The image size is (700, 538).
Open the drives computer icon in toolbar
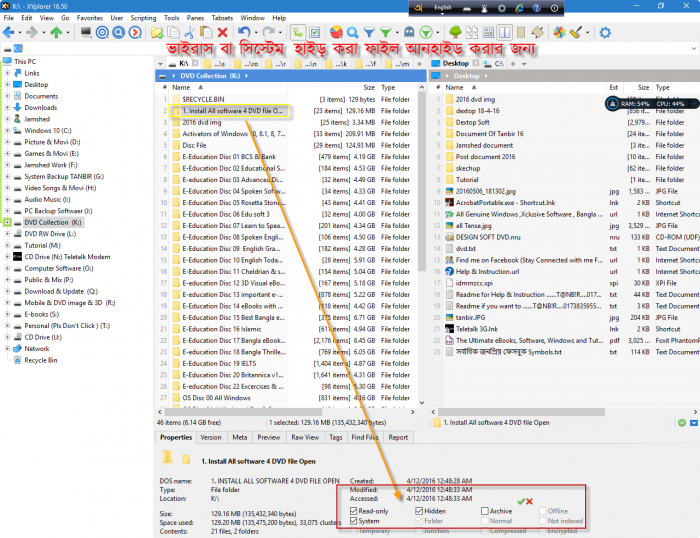pos(86,32)
